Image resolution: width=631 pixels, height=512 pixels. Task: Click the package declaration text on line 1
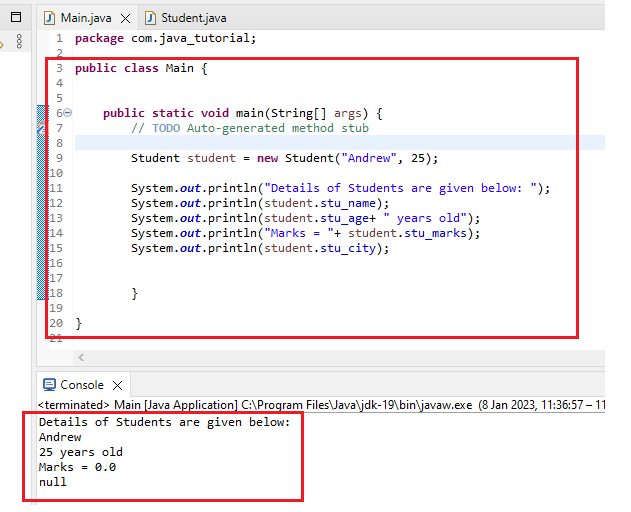tap(165, 38)
